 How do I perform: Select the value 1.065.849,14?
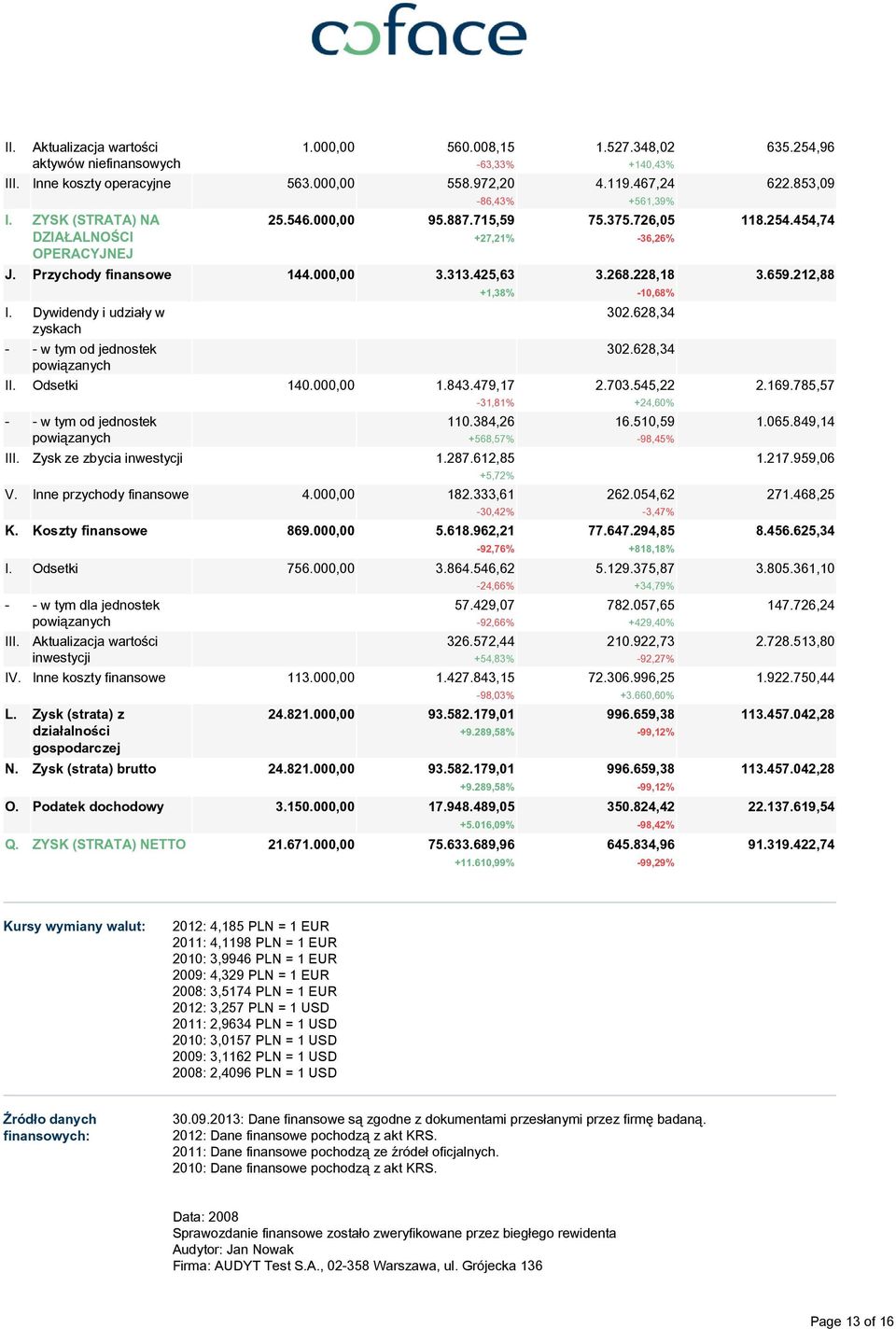coord(795,422)
